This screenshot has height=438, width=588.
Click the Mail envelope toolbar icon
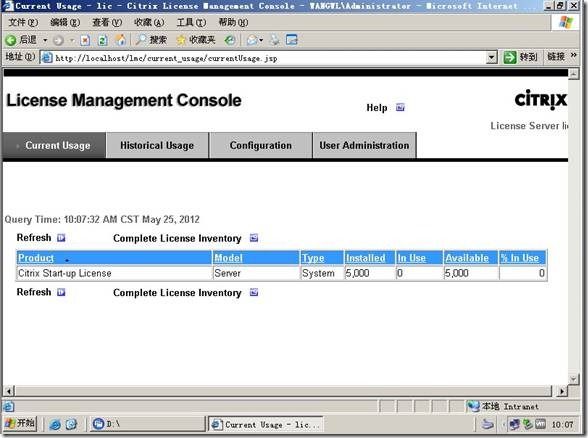(x=252, y=40)
